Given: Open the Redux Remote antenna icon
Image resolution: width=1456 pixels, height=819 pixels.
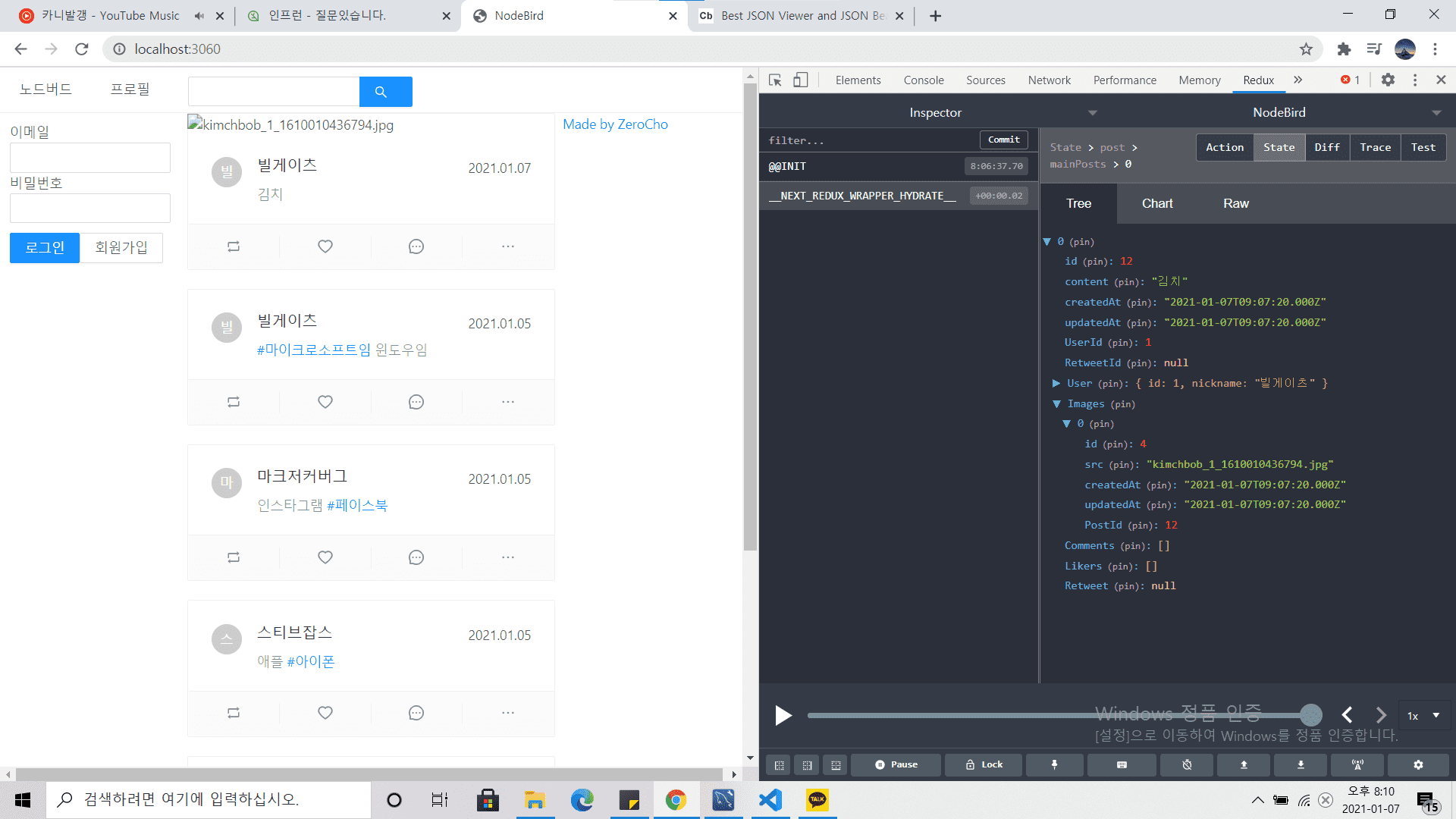Looking at the screenshot, I should [1357, 764].
